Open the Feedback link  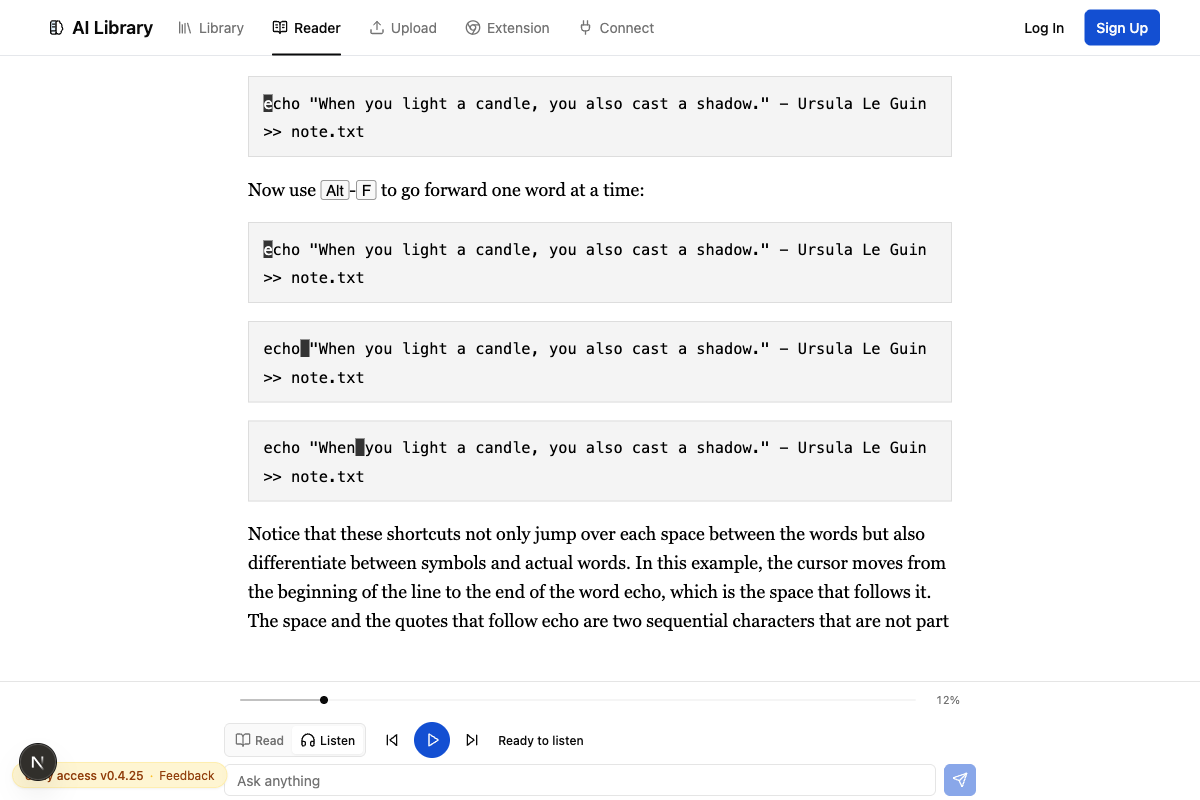pyautogui.click(x=187, y=775)
